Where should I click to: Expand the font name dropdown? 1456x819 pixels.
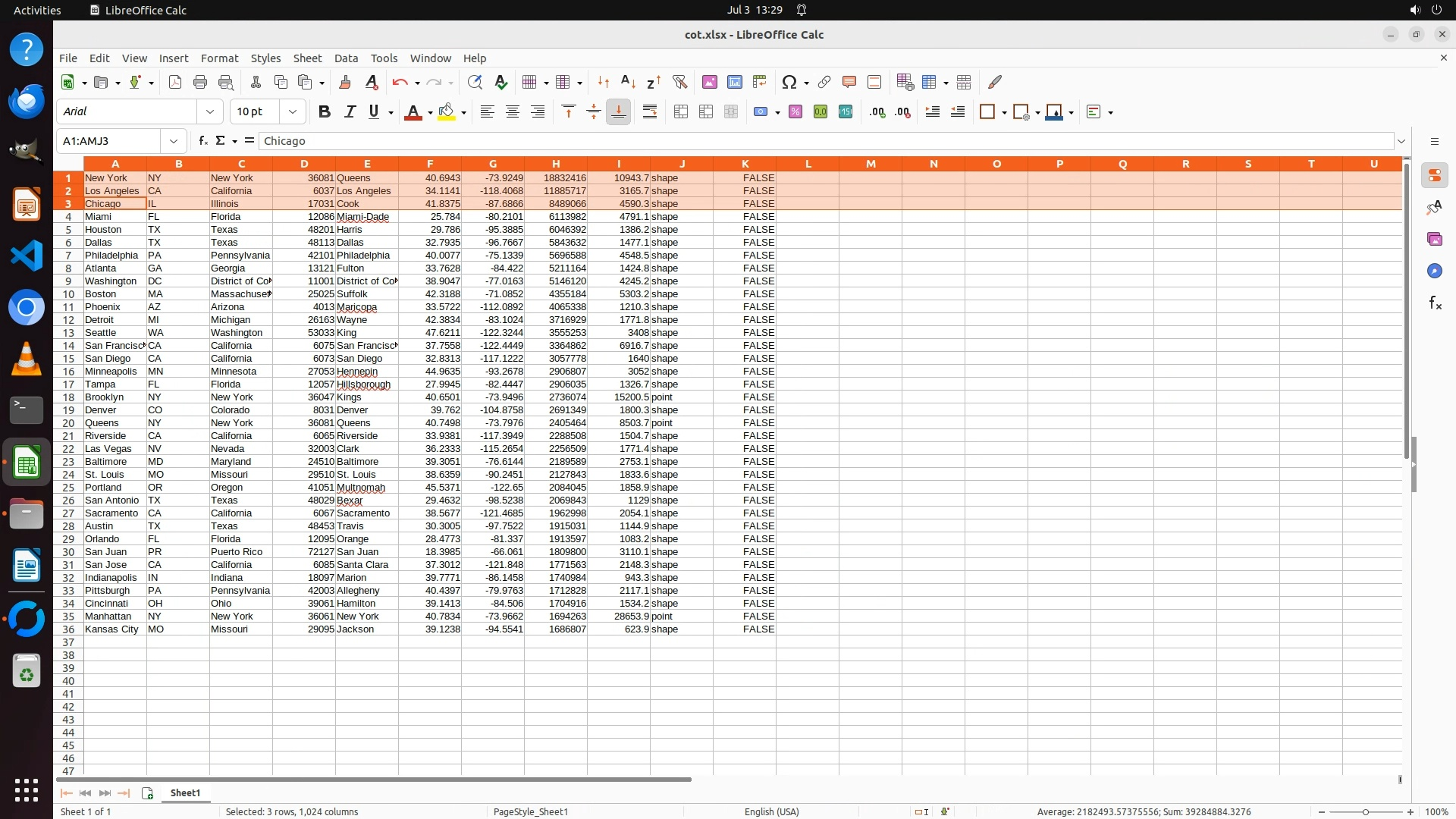pyautogui.click(x=210, y=111)
